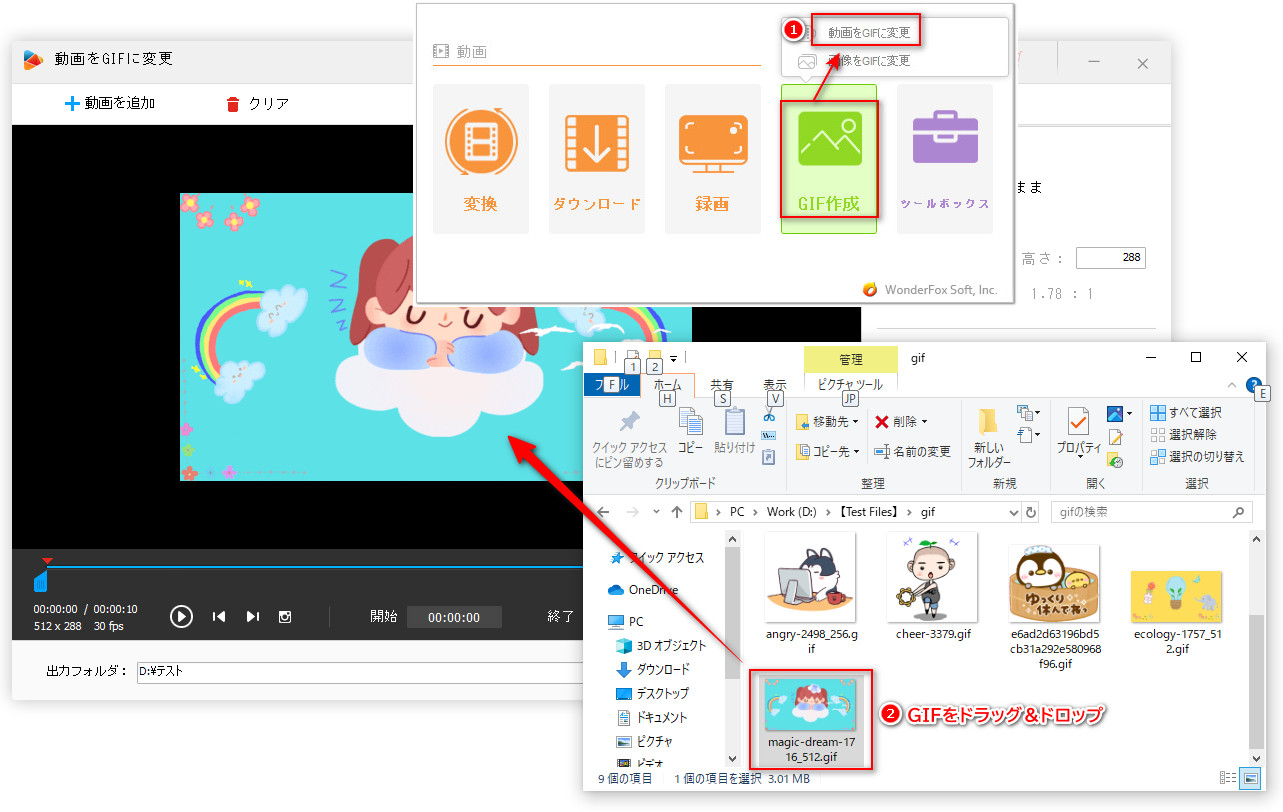Click the 高さ height field showing 288
Screen dimensions: 1283x812
click(x=1110, y=258)
